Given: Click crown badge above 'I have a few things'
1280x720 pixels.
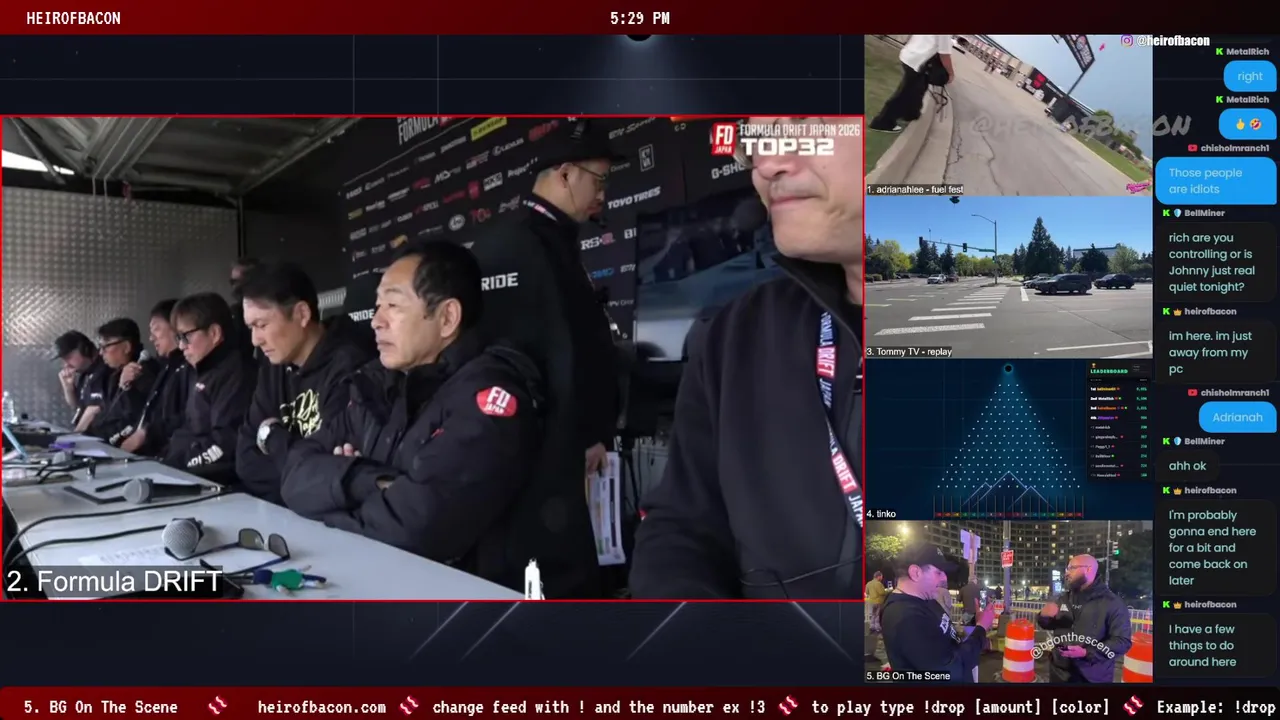Looking at the screenshot, I should (x=1177, y=604).
